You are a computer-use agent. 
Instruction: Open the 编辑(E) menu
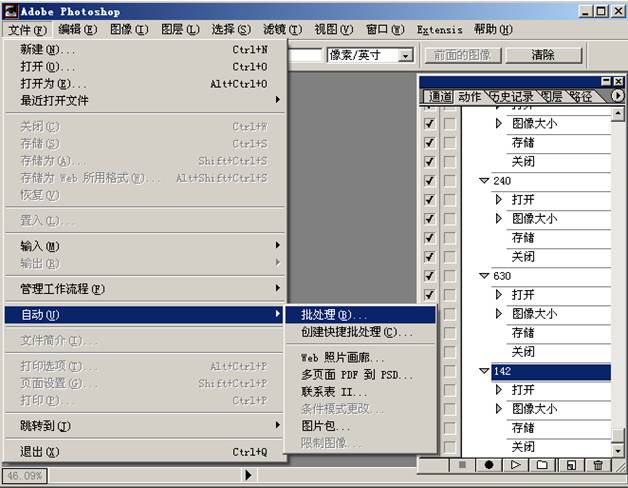(77, 29)
